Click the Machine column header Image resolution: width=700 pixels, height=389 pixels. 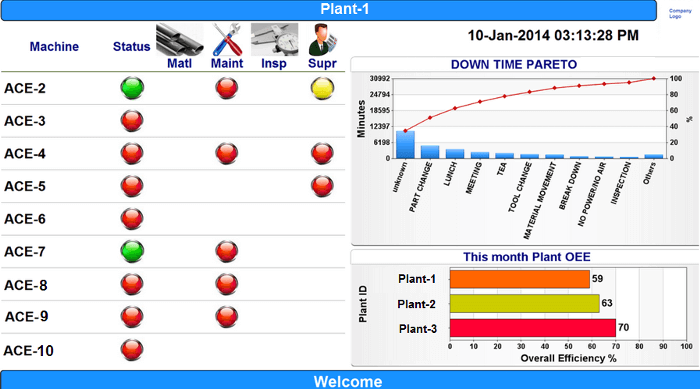(54, 46)
